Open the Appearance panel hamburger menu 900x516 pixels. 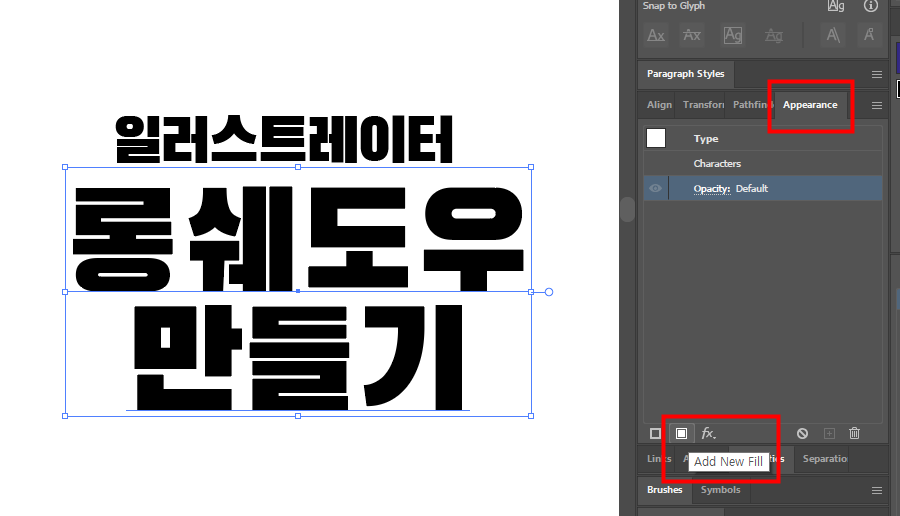[876, 105]
